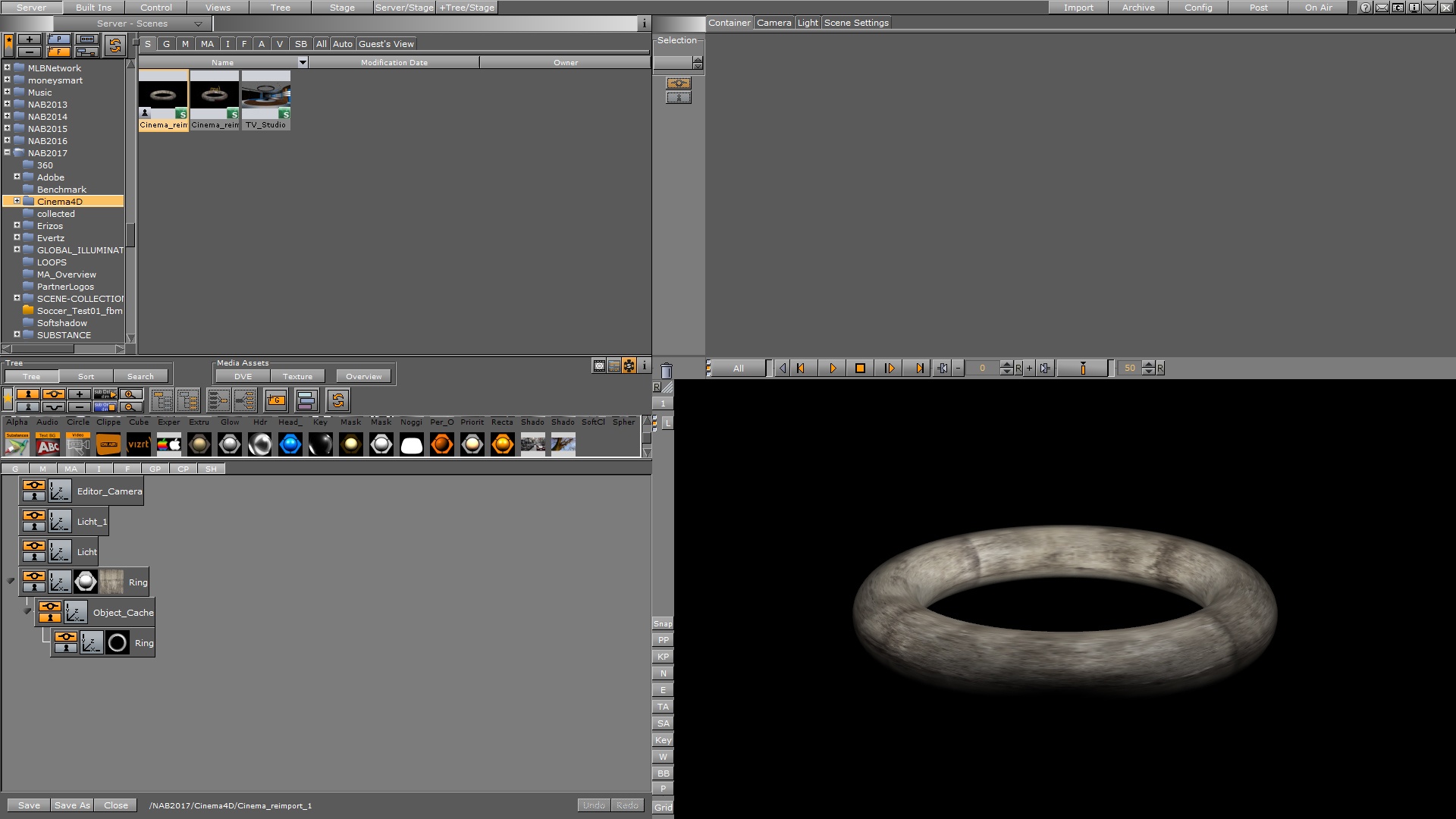Click the Save button
Viewport: 1456px width, 819px height.
(x=29, y=805)
